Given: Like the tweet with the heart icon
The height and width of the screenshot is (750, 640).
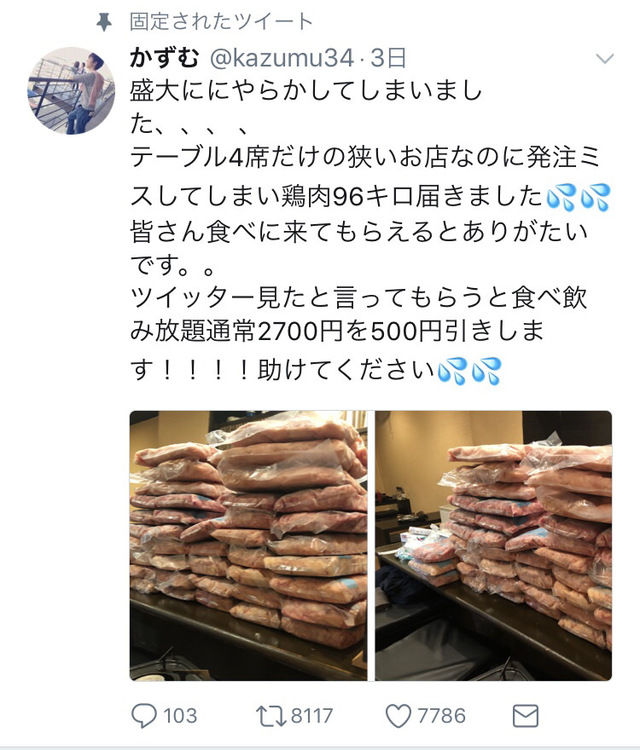Looking at the screenshot, I should (x=398, y=716).
